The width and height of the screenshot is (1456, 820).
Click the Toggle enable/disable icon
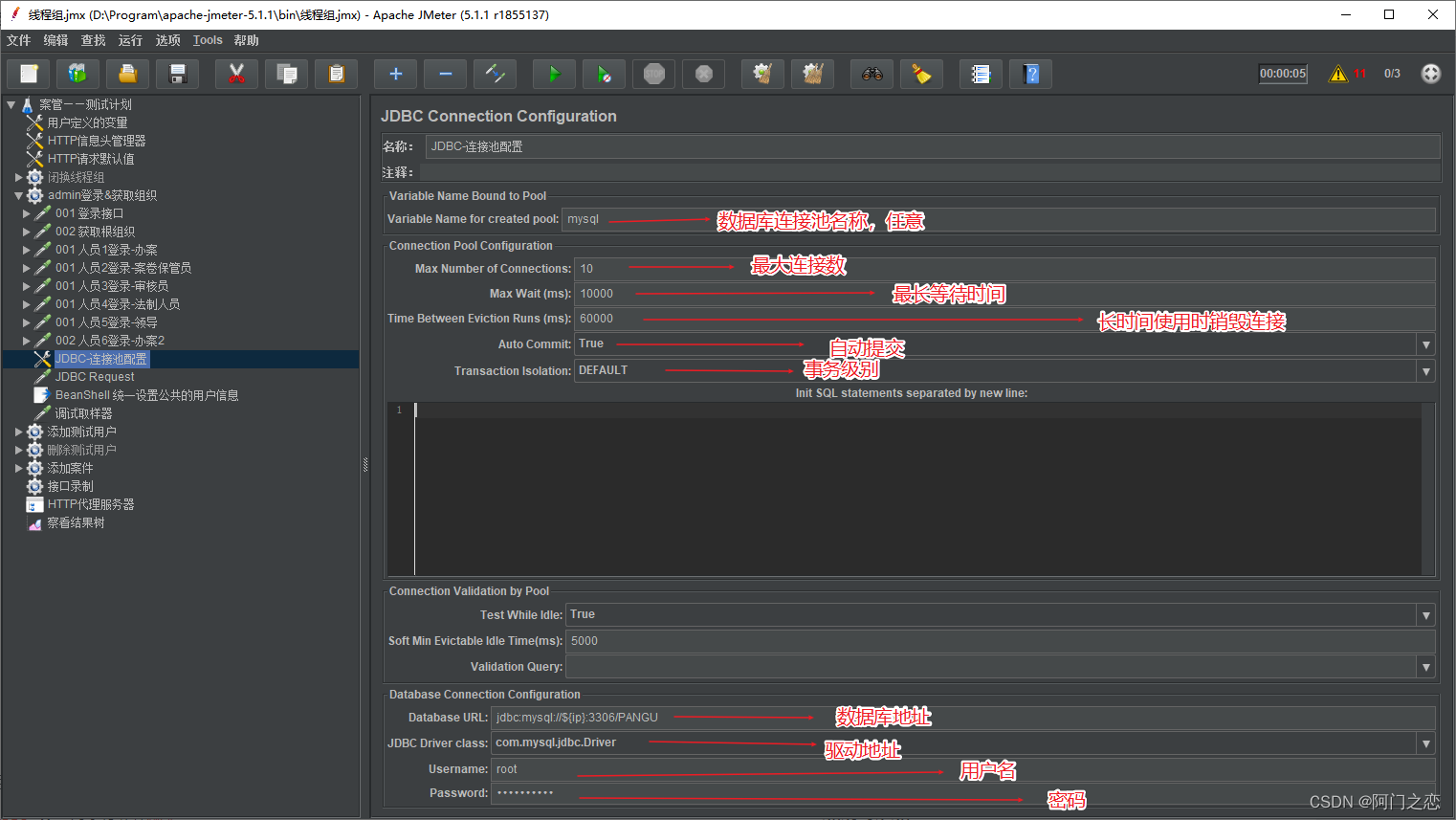click(496, 74)
